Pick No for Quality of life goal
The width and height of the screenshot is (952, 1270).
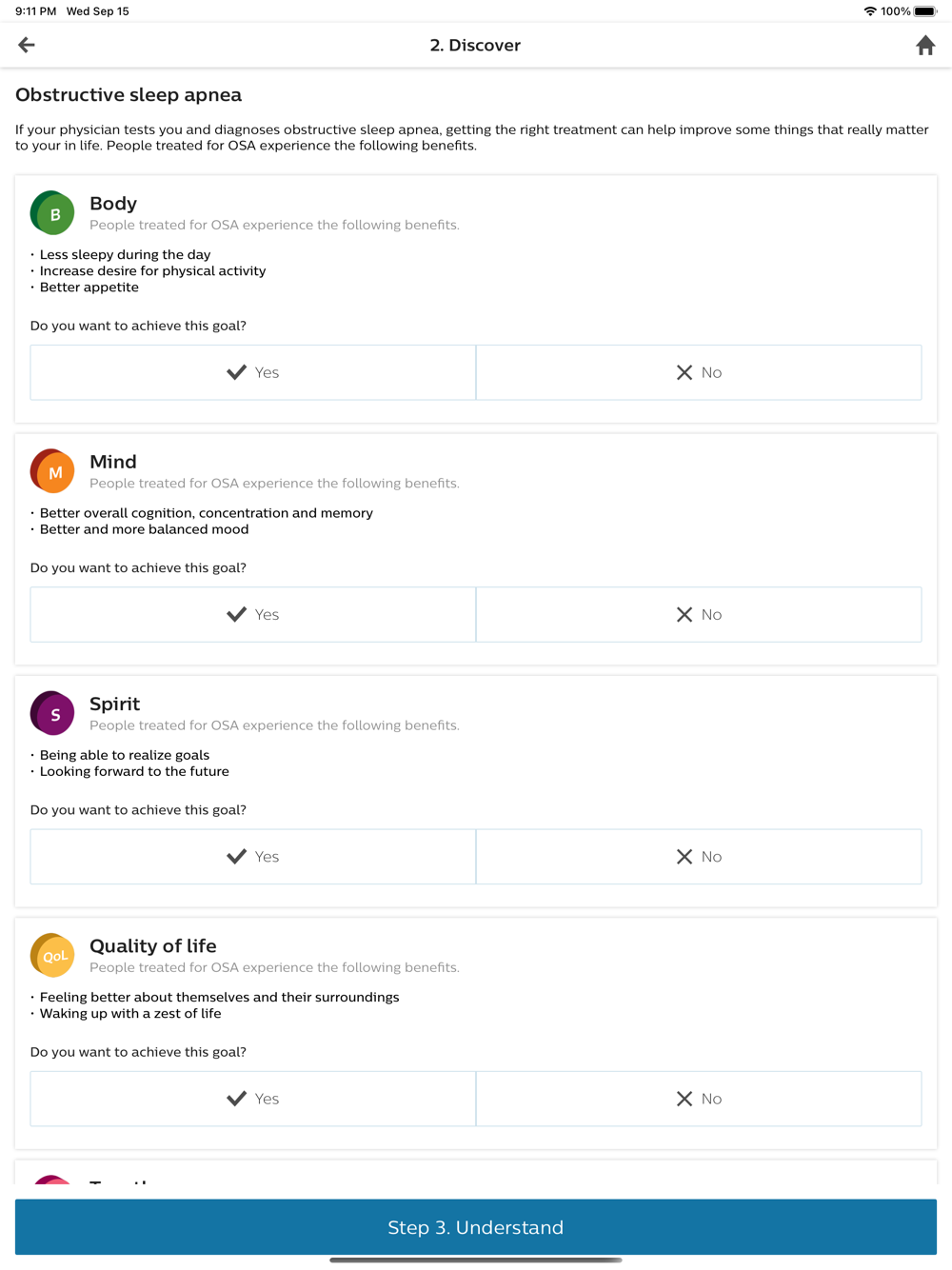coord(699,1099)
